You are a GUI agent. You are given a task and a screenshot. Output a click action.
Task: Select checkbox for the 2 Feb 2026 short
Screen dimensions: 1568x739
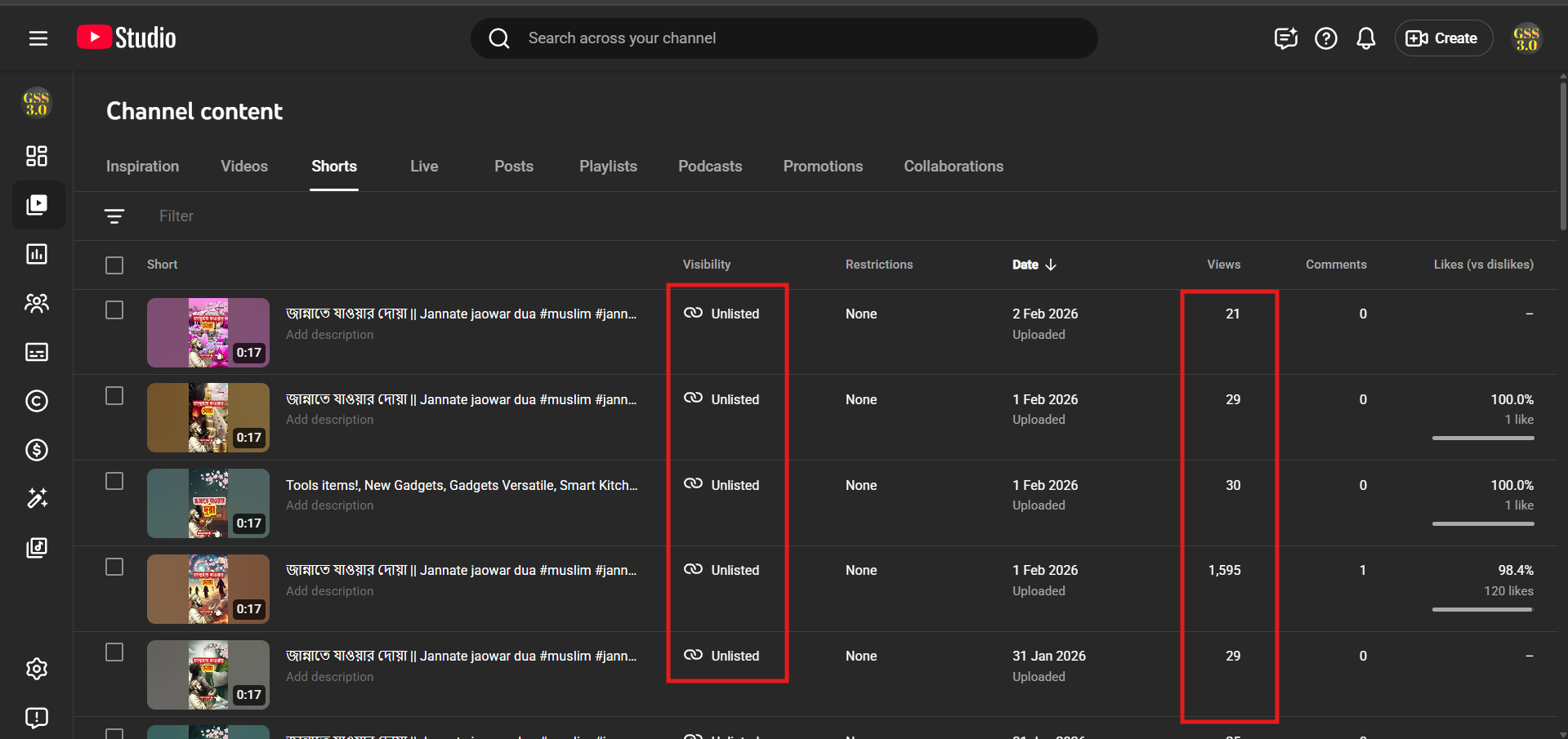coord(114,310)
